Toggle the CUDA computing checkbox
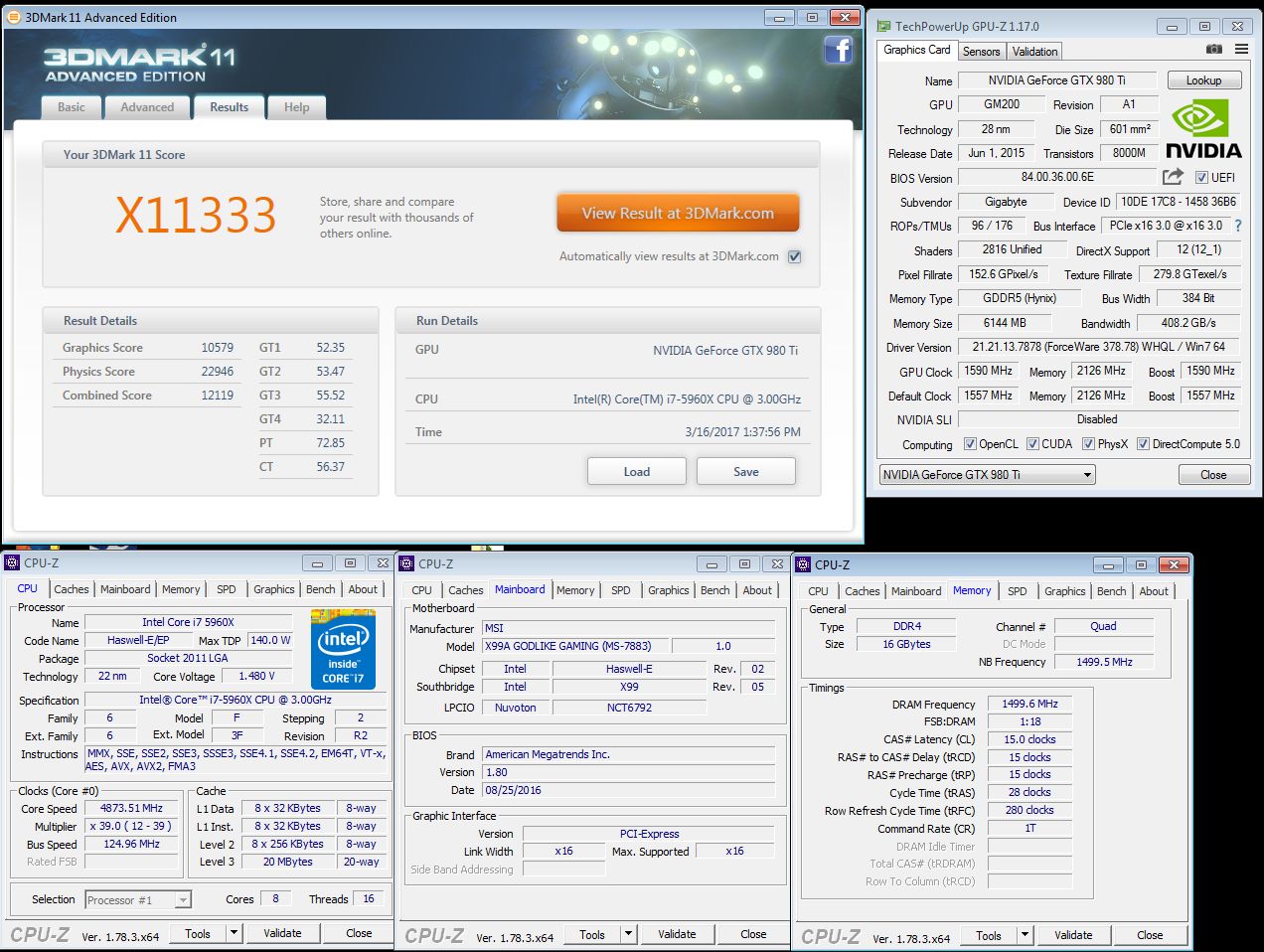 click(1032, 444)
